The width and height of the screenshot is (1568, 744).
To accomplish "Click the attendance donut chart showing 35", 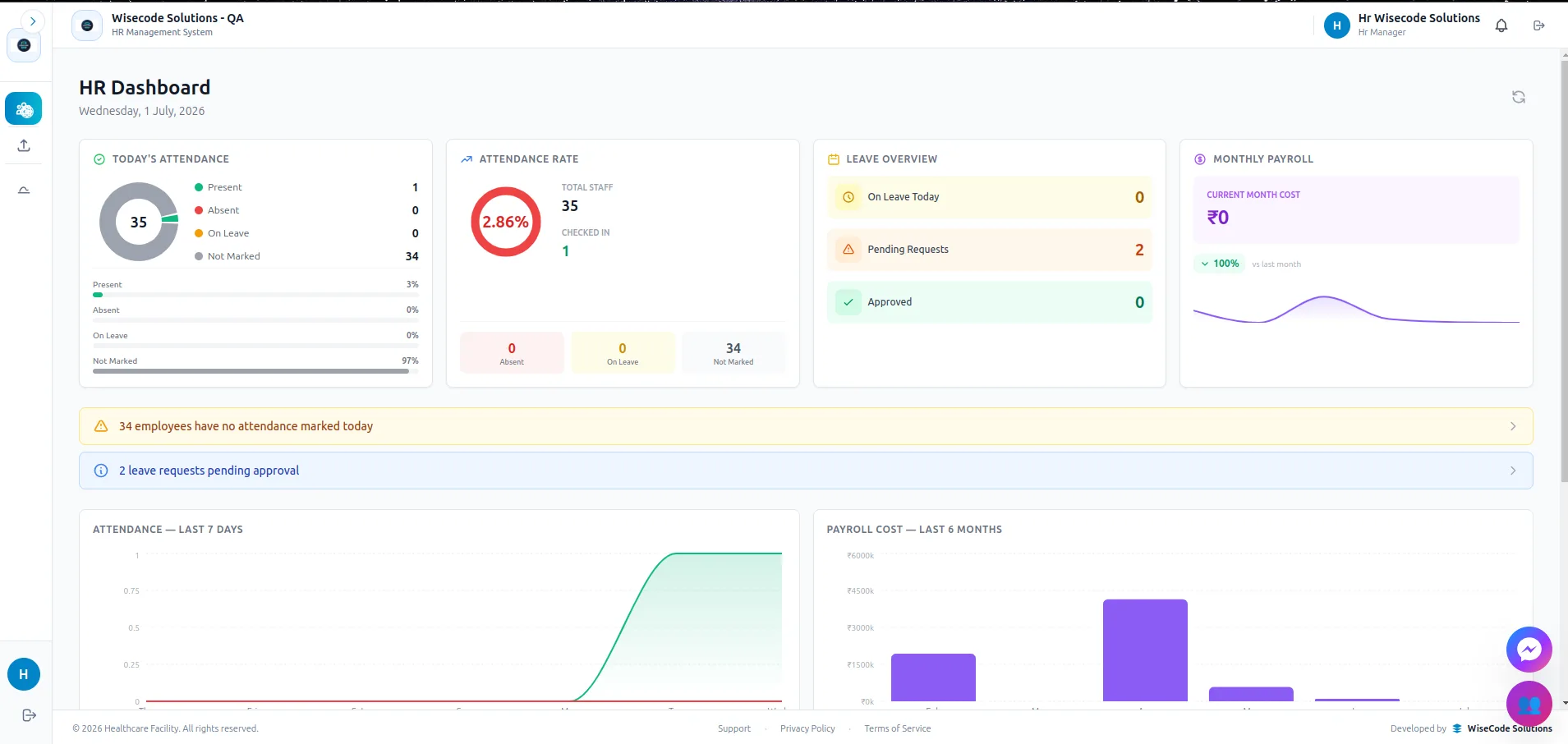I will 139,222.
